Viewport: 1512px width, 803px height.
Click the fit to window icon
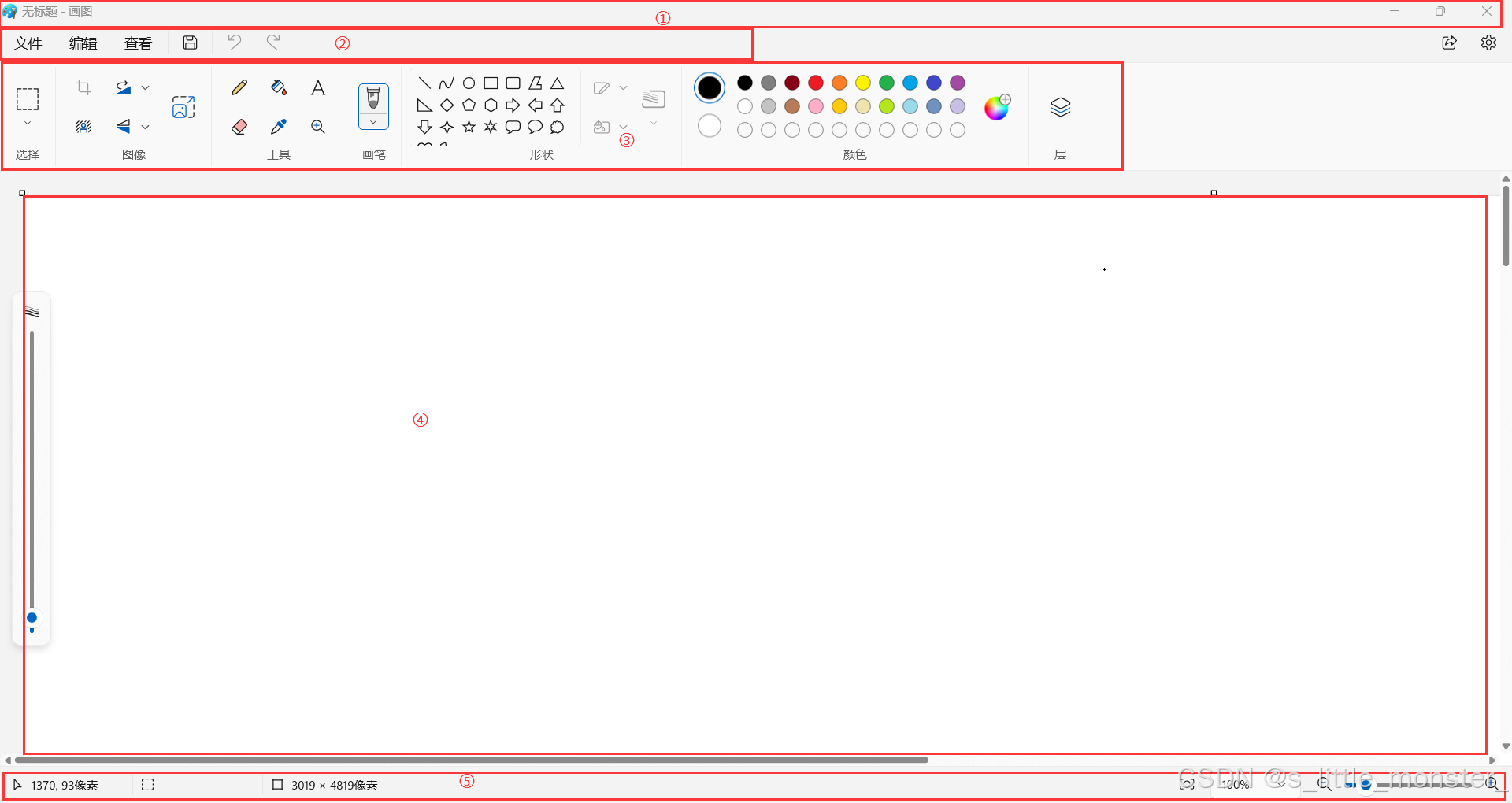click(1187, 784)
